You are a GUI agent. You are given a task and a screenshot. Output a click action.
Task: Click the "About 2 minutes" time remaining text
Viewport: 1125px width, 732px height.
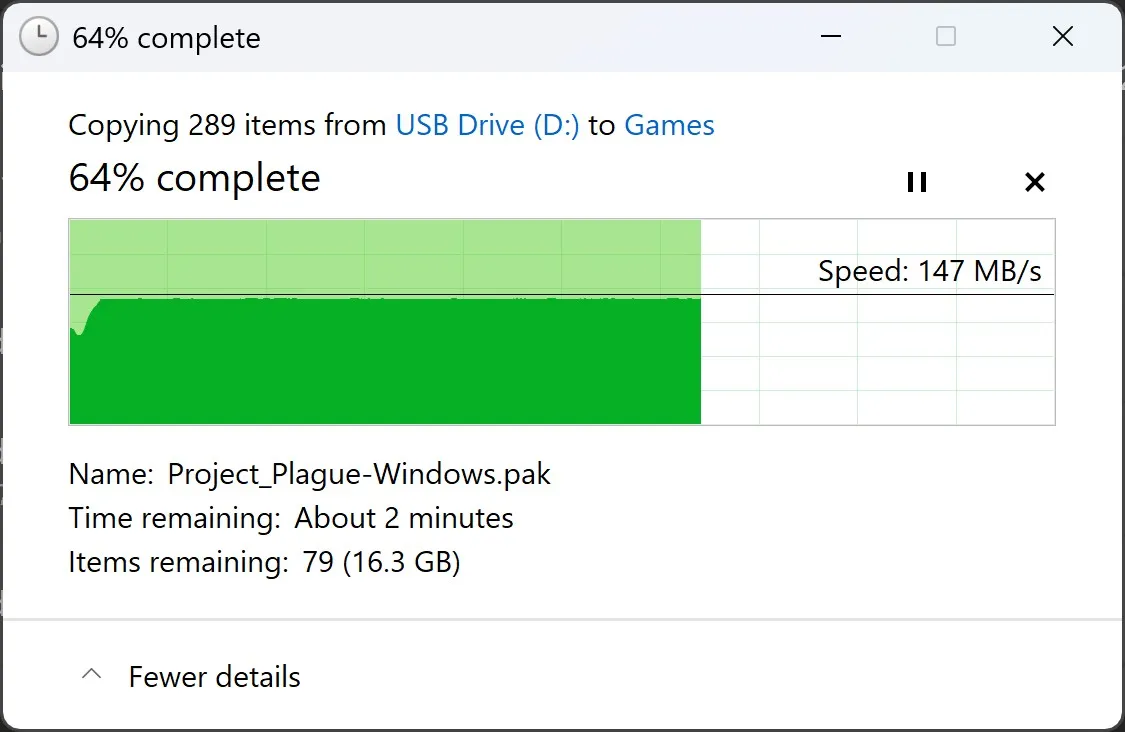point(403,518)
